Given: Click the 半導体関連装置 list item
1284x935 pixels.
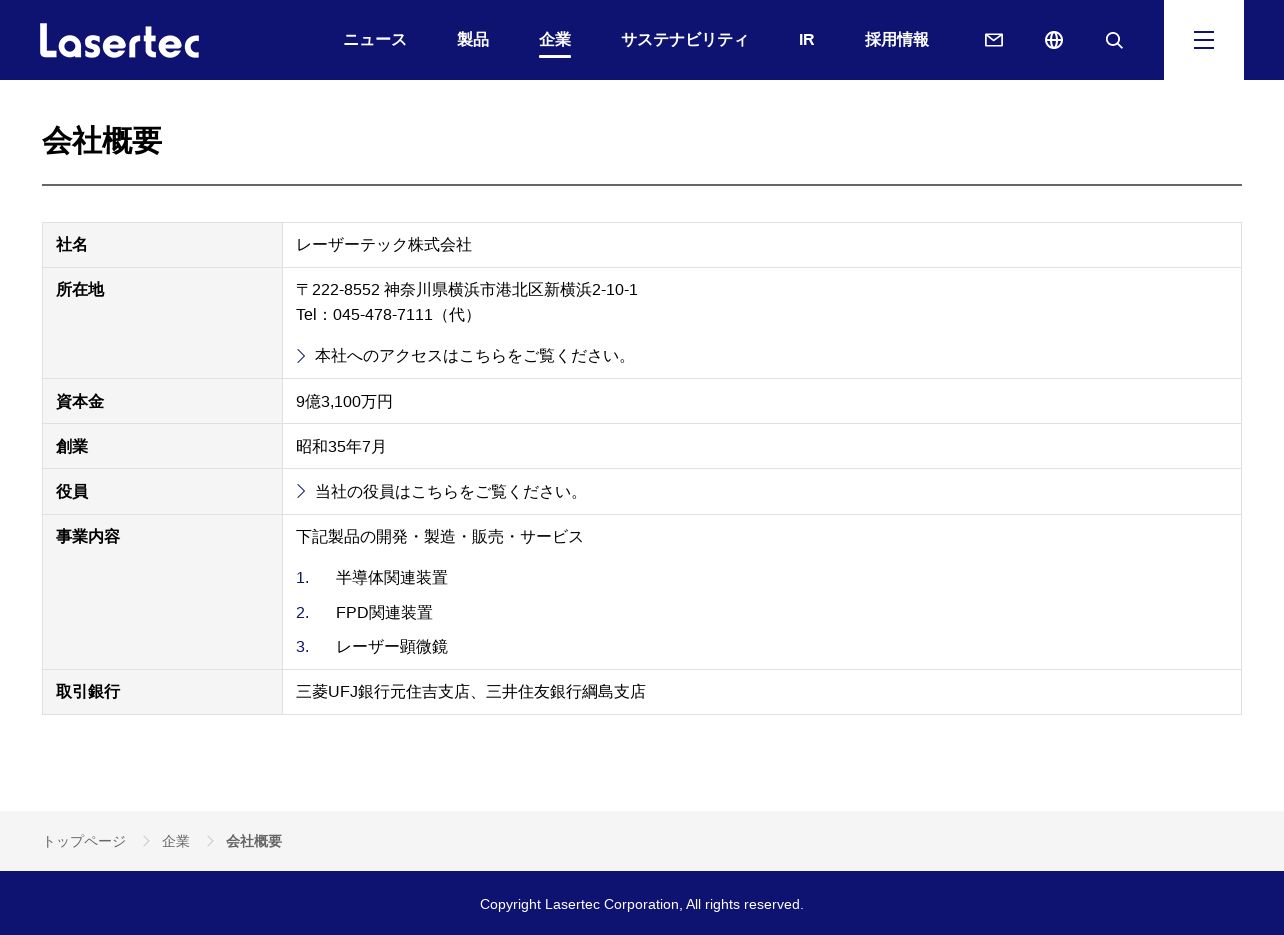Looking at the screenshot, I should (392, 578).
